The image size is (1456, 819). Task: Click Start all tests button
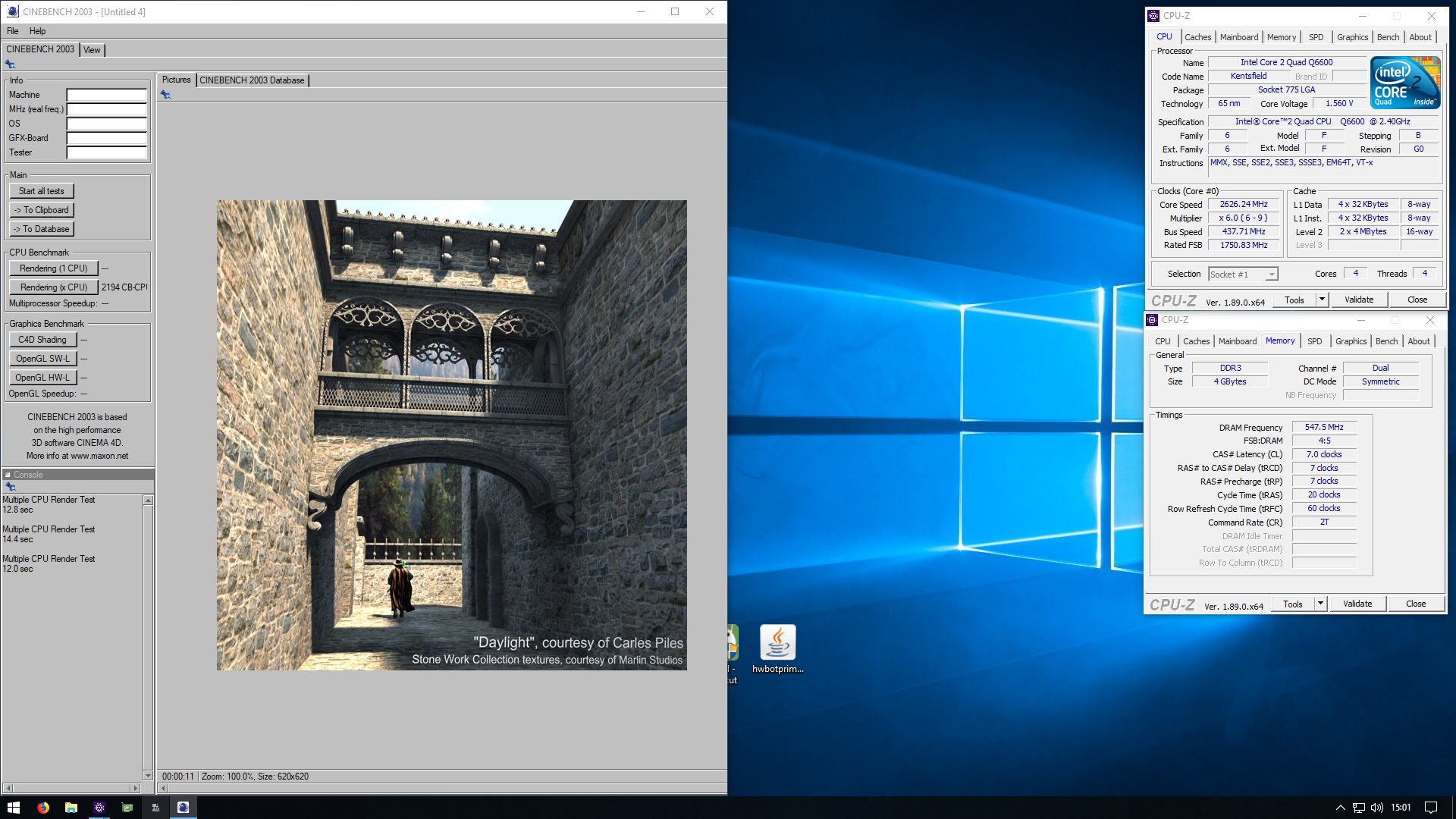coord(42,191)
